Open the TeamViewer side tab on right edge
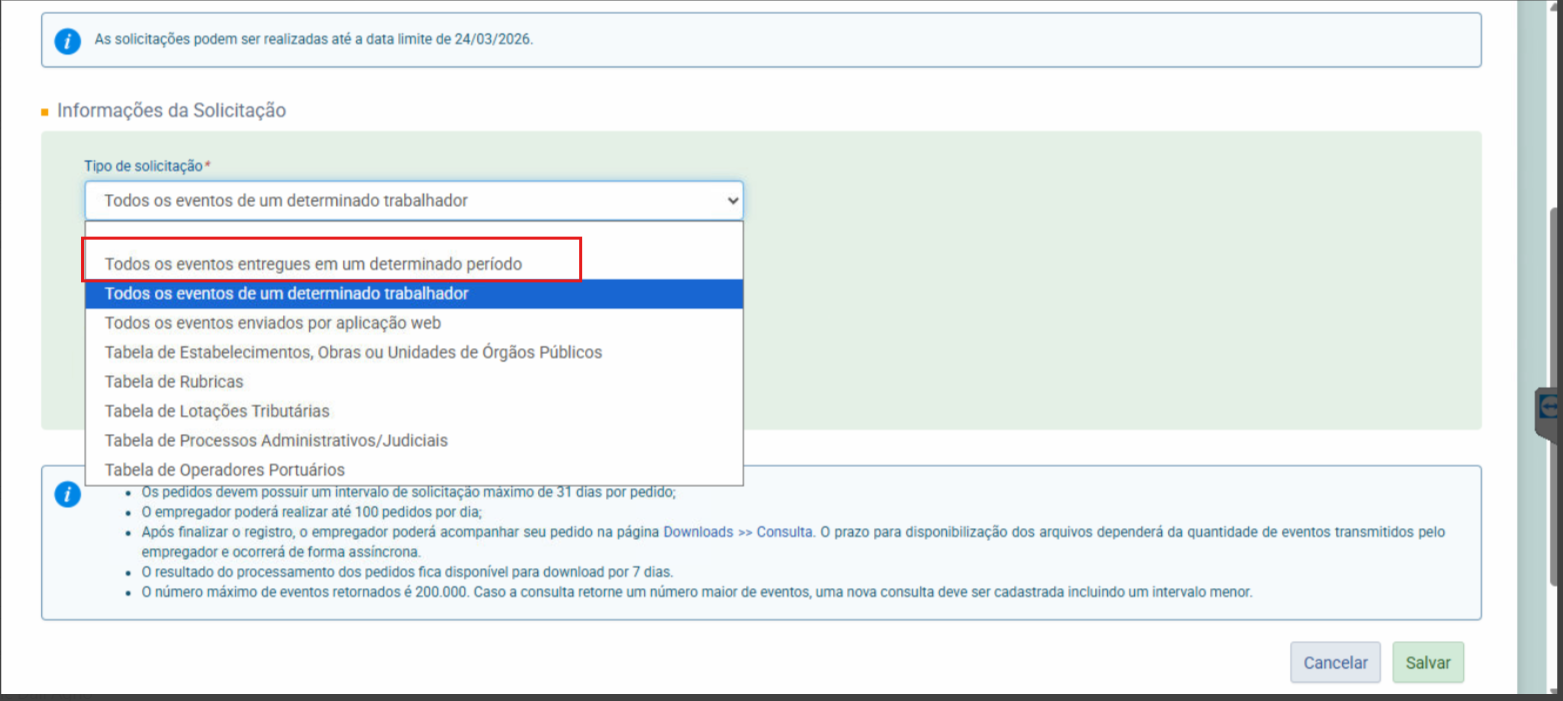 coord(1549,406)
